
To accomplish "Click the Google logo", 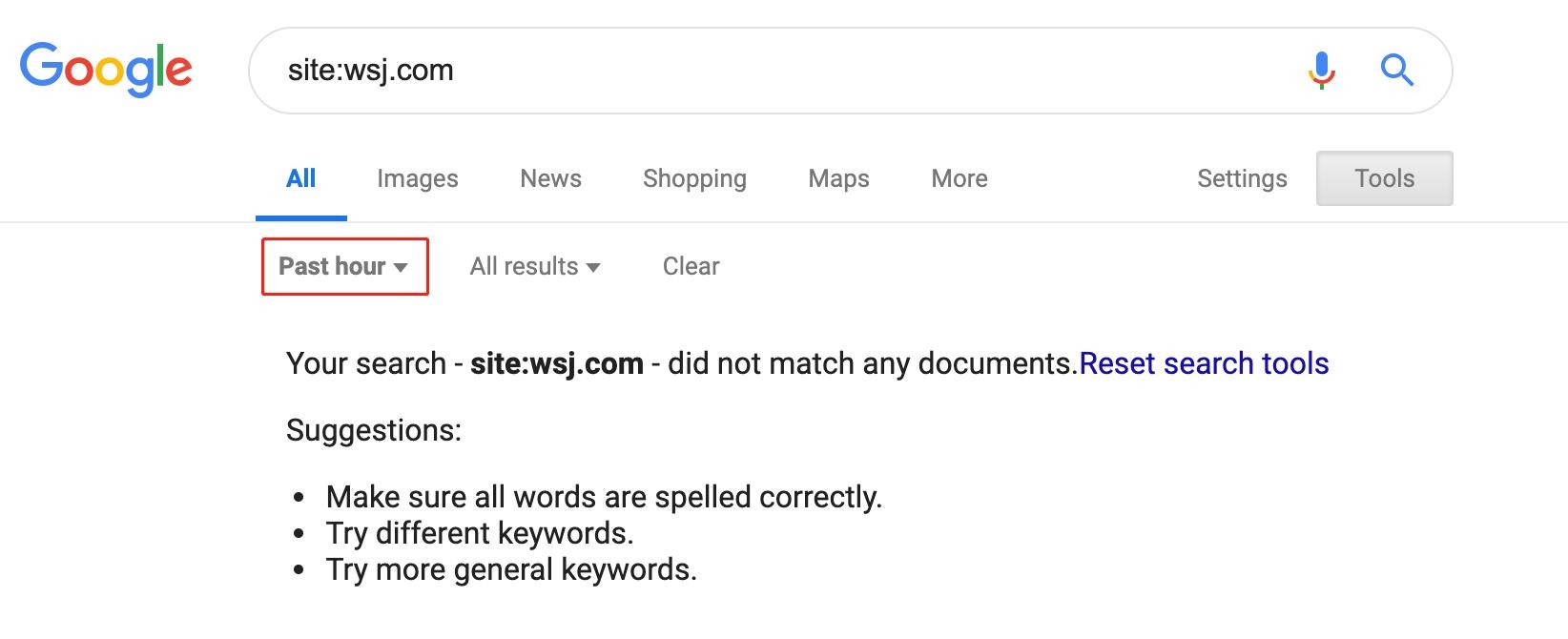I will (x=106, y=69).
